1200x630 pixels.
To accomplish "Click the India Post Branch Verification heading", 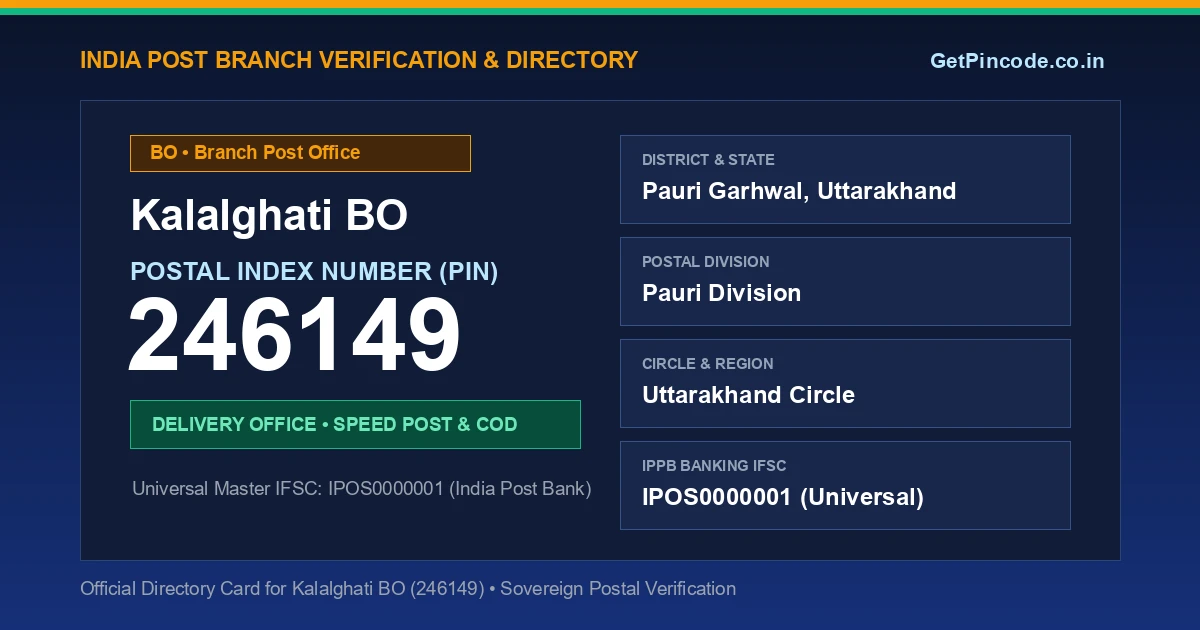I will point(359,60).
